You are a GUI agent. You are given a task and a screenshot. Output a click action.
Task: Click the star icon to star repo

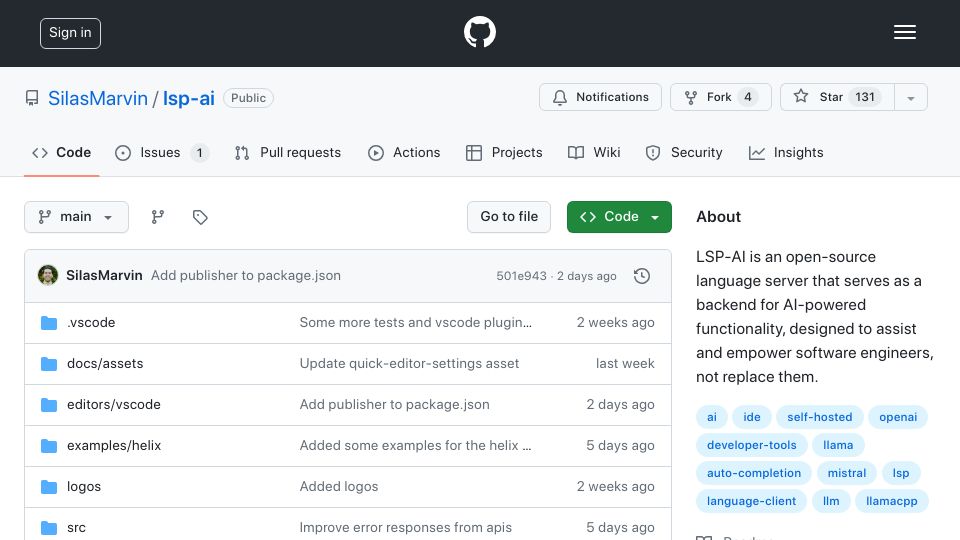(x=801, y=96)
